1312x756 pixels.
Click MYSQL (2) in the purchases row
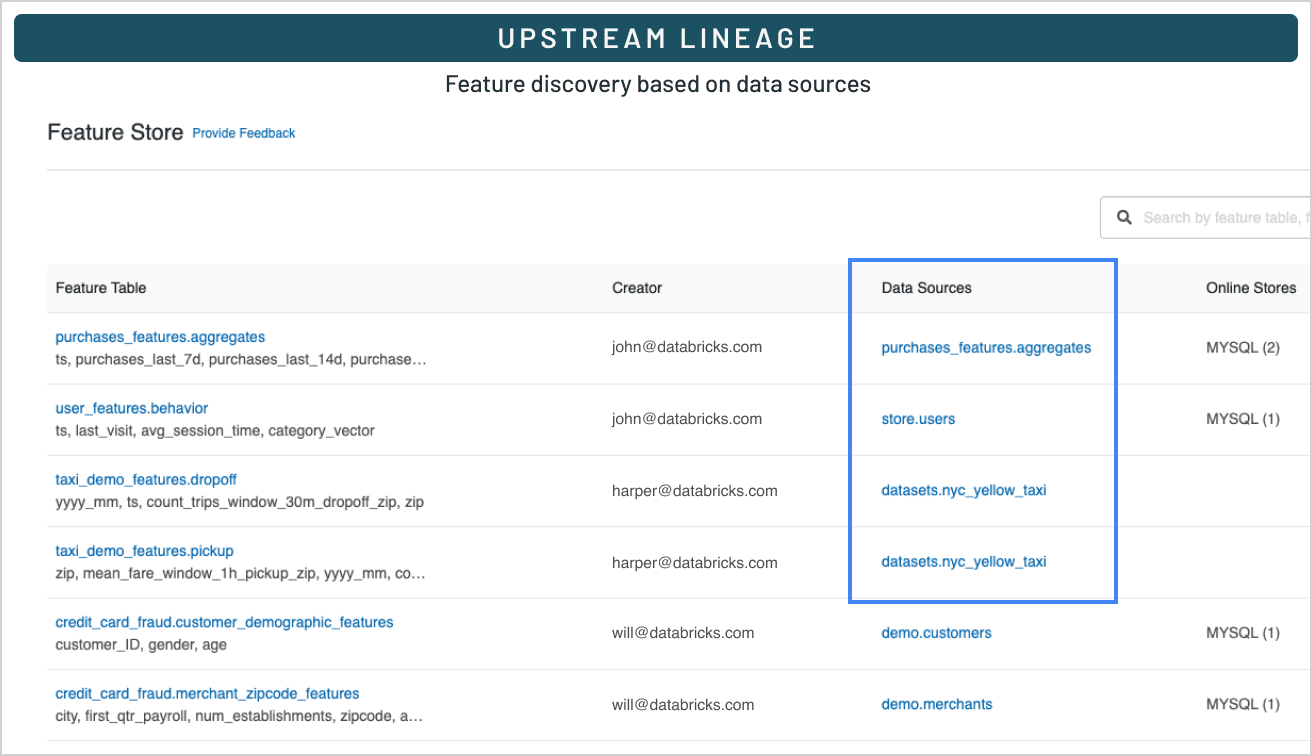point(1243,348)
